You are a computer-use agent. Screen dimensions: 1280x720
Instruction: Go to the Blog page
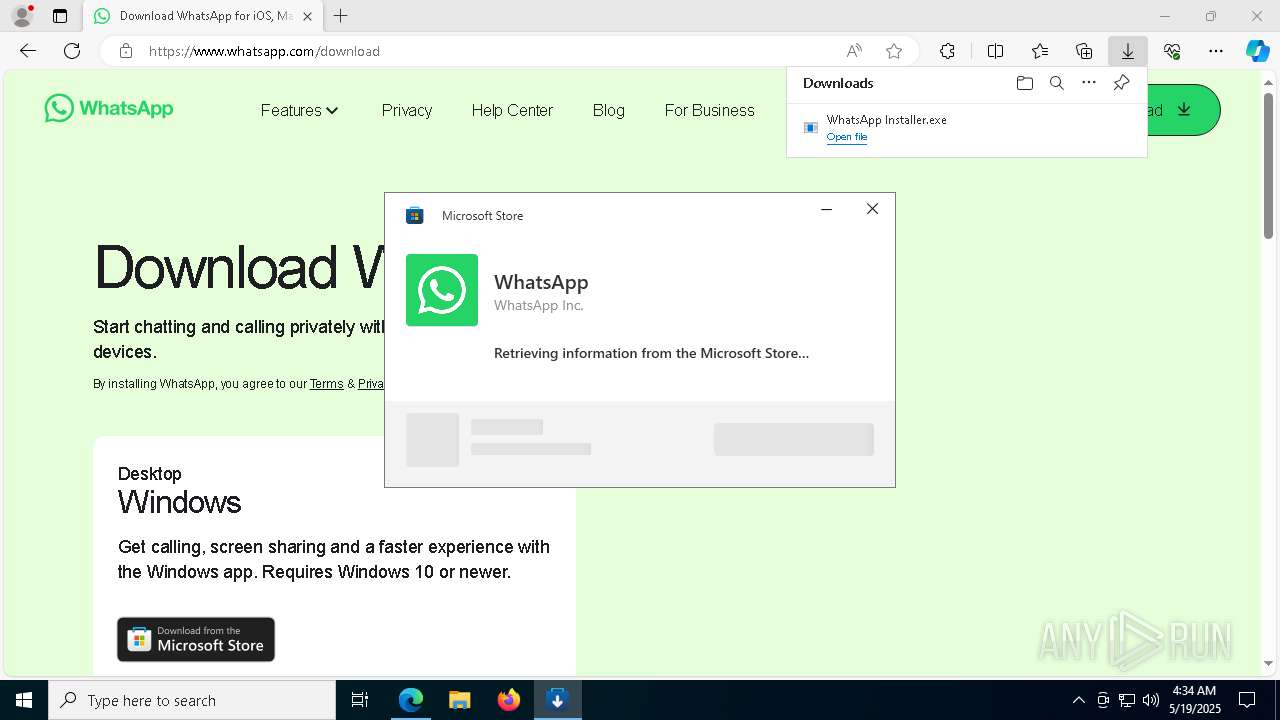pyautogui.click(x=608, y=110)
